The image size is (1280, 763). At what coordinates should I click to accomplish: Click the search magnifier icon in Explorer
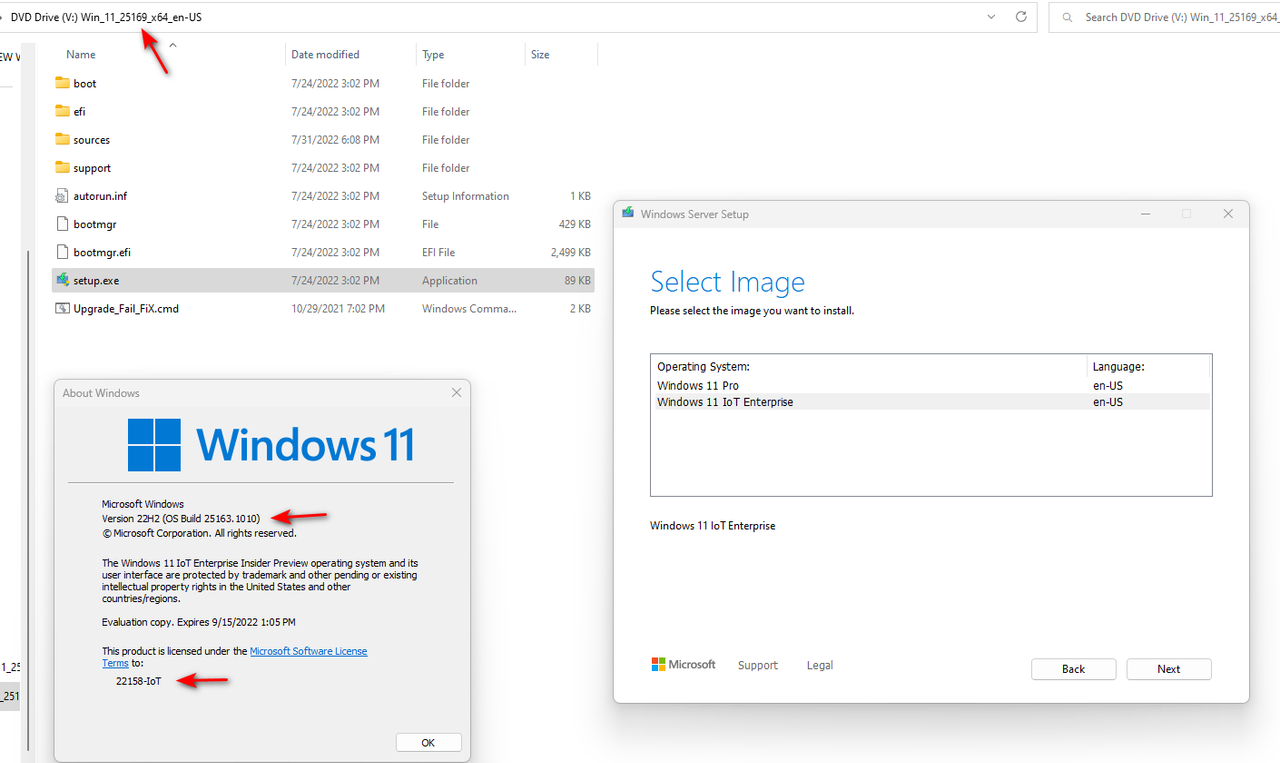[x=1068, y=17]
